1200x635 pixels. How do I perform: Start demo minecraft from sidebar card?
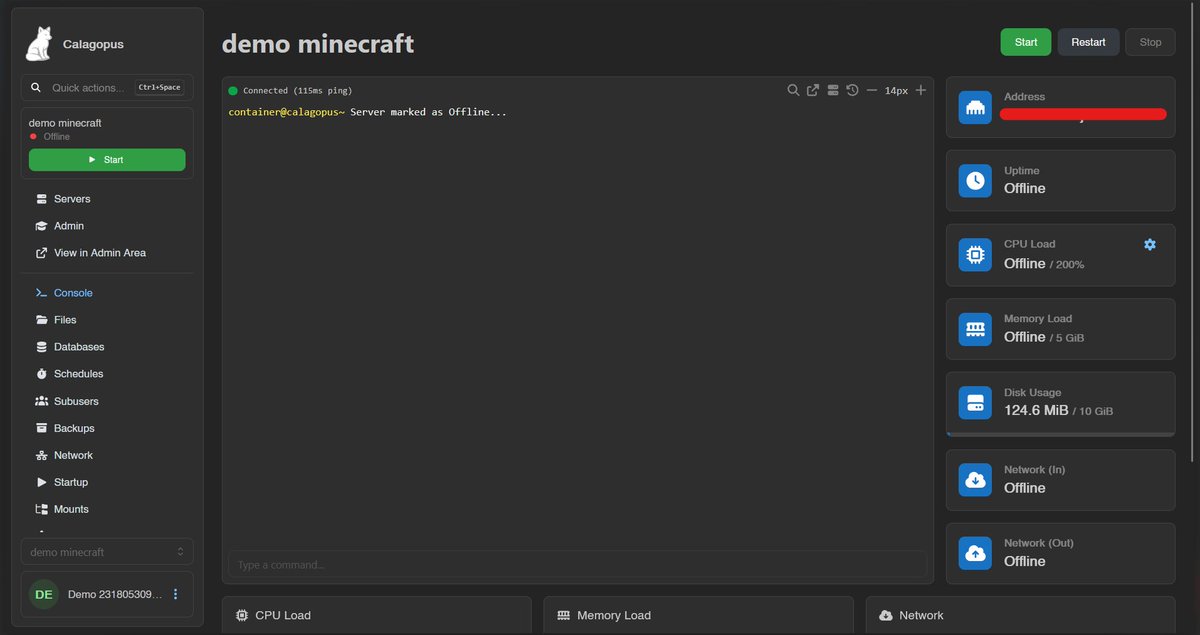click(x=107, y=159)
